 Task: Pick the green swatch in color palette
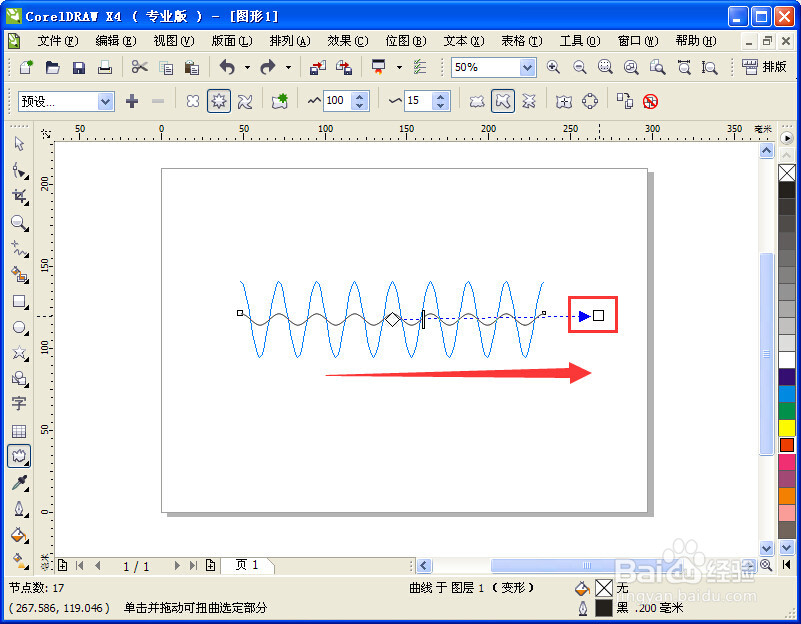pos(787,411)
